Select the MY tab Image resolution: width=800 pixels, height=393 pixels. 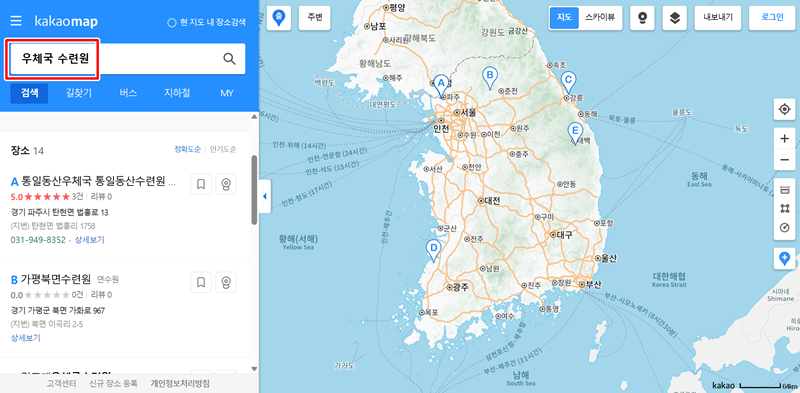227,93
